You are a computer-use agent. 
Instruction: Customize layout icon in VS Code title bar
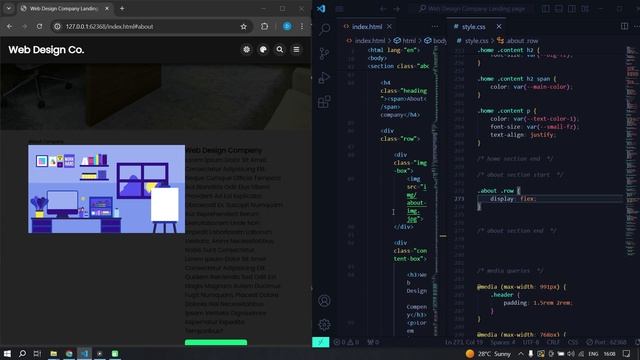pyautogui.click(x=585, y=9)
